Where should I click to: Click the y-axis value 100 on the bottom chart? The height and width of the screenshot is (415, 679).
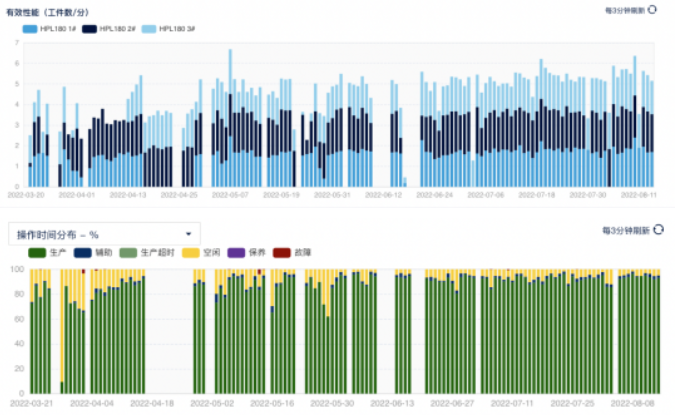click(17, 269)
